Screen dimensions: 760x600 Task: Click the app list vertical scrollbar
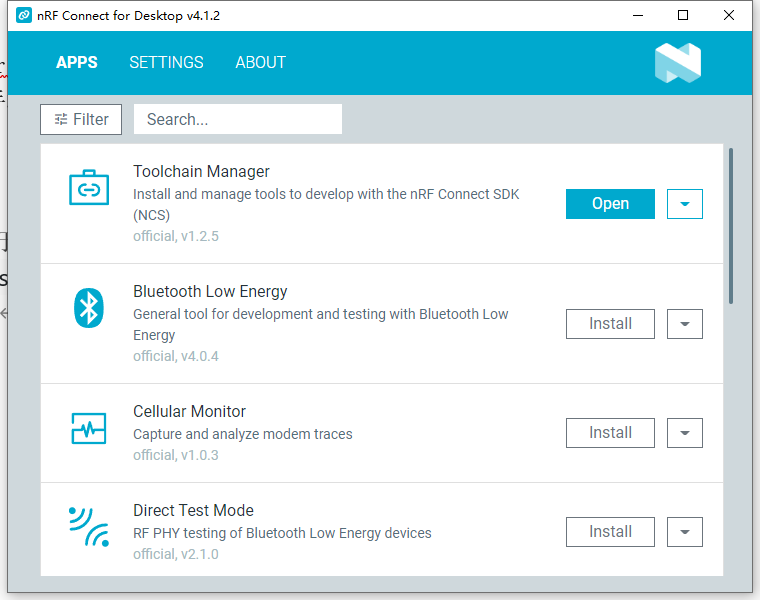coord(730,226)
